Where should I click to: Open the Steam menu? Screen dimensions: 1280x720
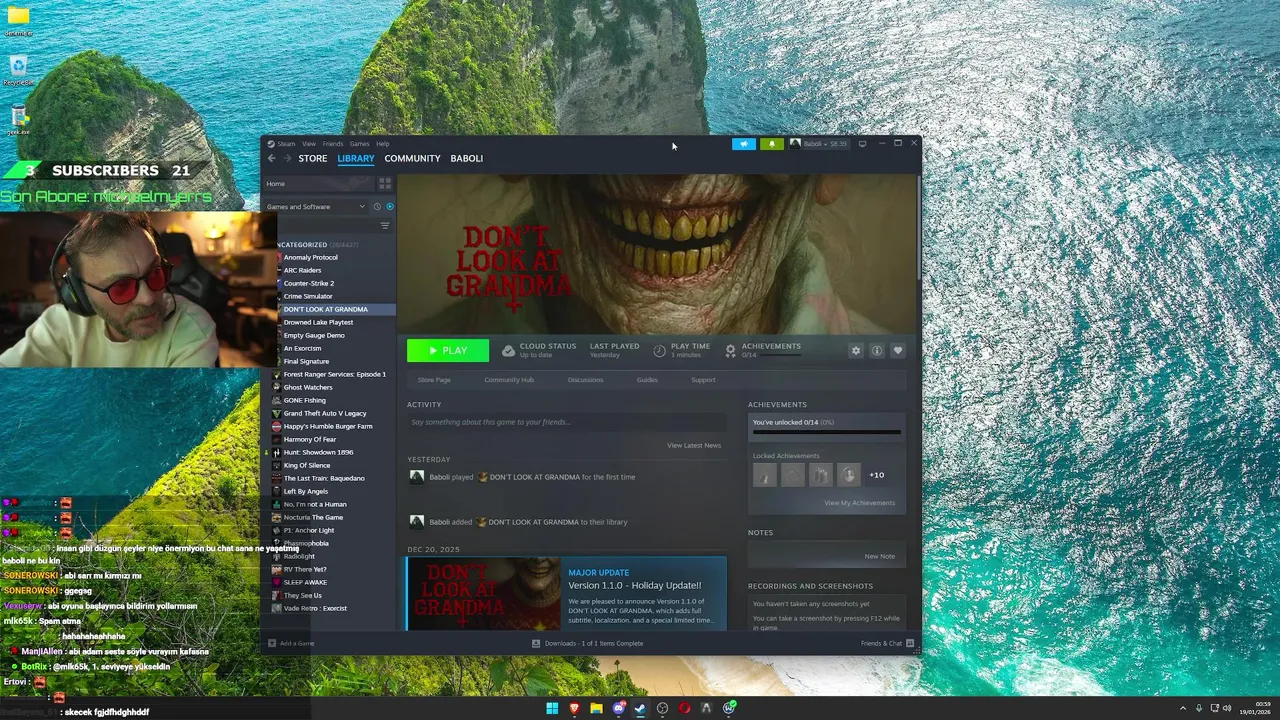(286, 144)
